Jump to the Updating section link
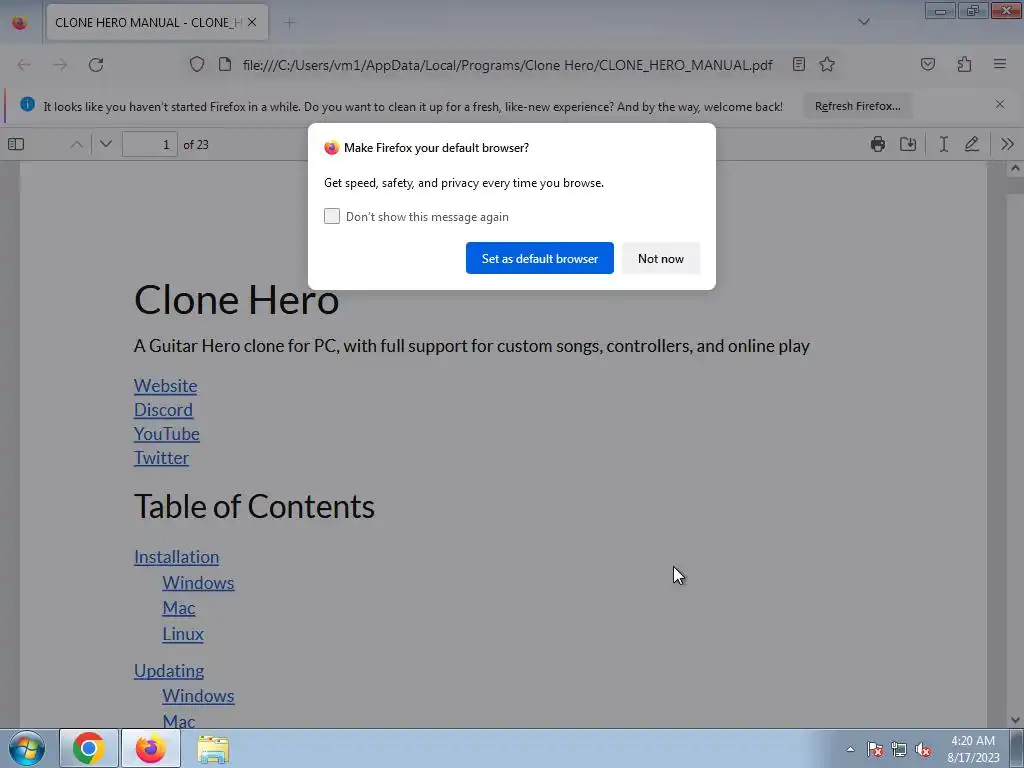Image resolution: width=1024 pixels, height=768 pixels. click(169, 671)
